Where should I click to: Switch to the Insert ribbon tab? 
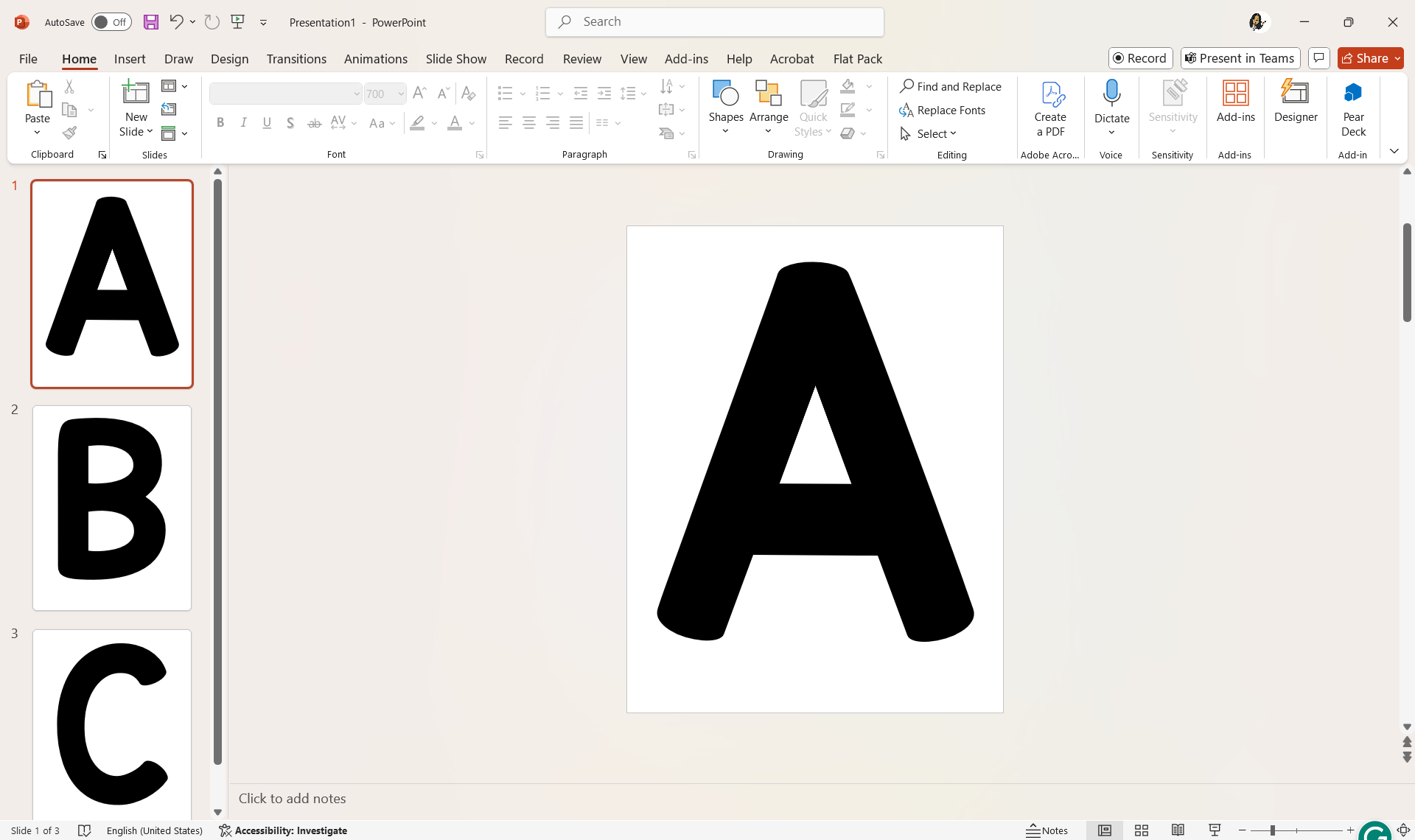(x=130, y=59)
